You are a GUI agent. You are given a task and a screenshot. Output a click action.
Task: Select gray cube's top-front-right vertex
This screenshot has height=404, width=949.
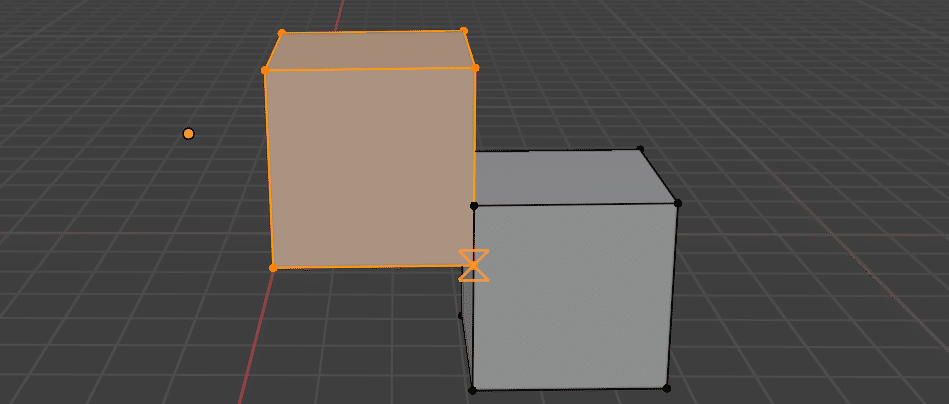click(678, 203)
